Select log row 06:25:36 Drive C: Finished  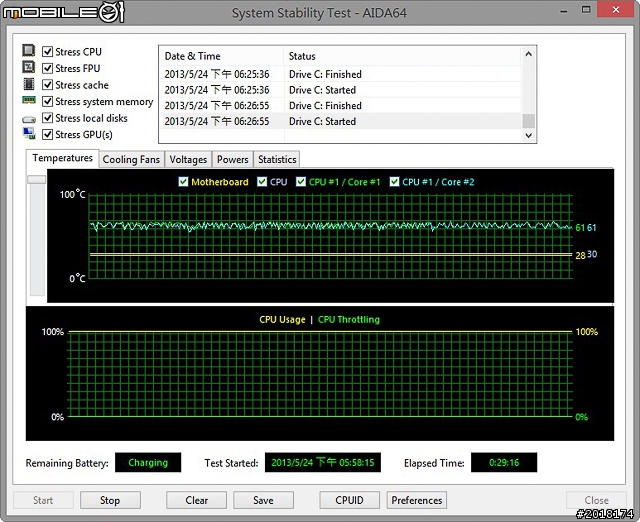340,74
